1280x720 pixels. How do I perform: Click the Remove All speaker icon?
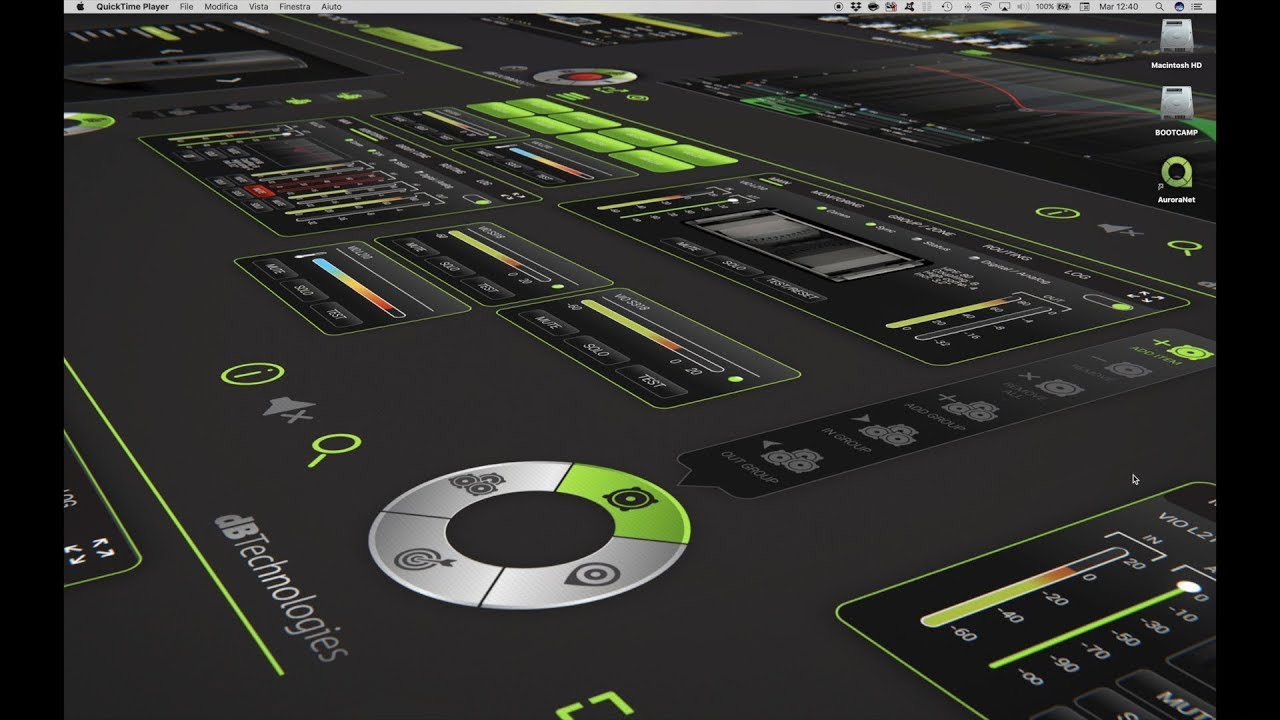(1058, 387)
